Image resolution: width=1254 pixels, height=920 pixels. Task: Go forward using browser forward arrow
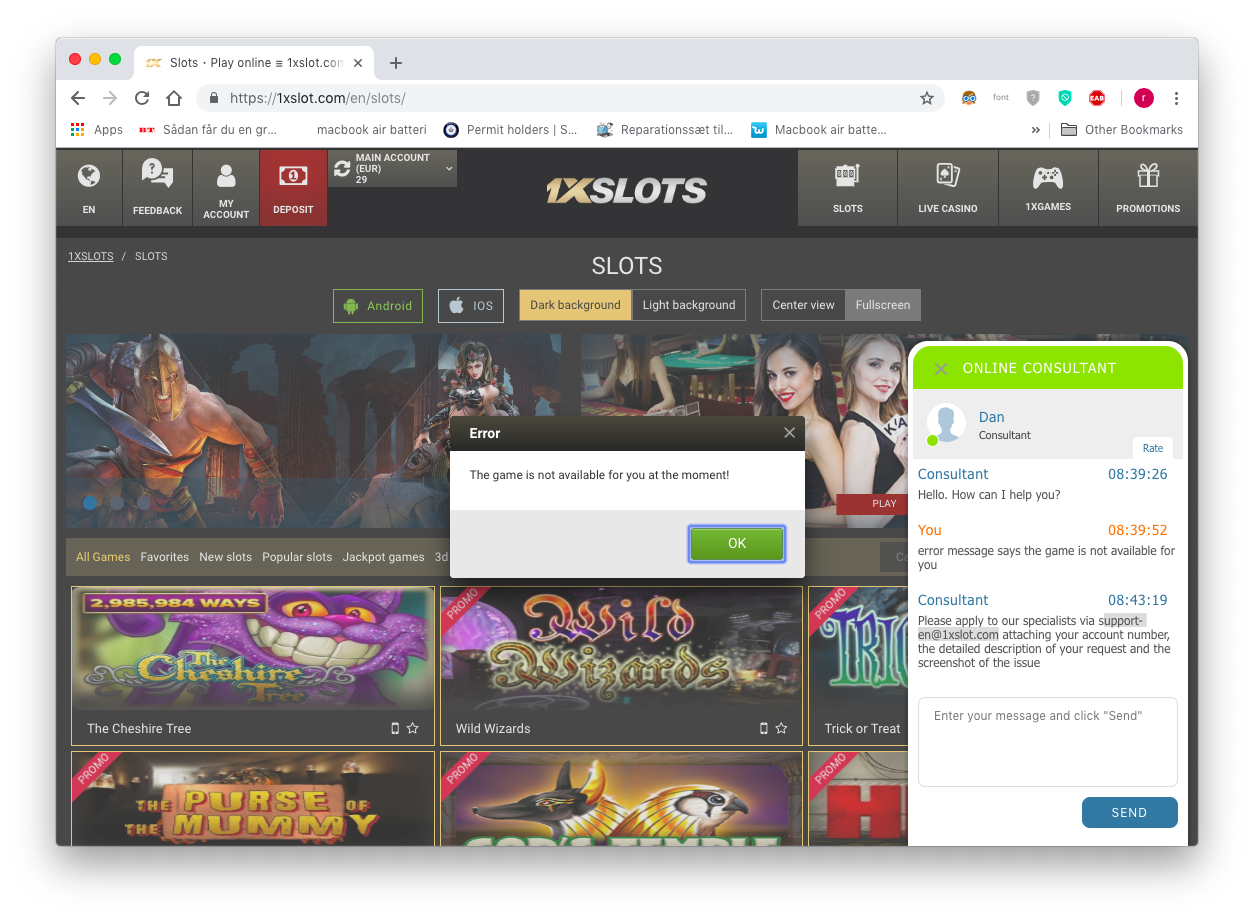[x=110, y=98]
